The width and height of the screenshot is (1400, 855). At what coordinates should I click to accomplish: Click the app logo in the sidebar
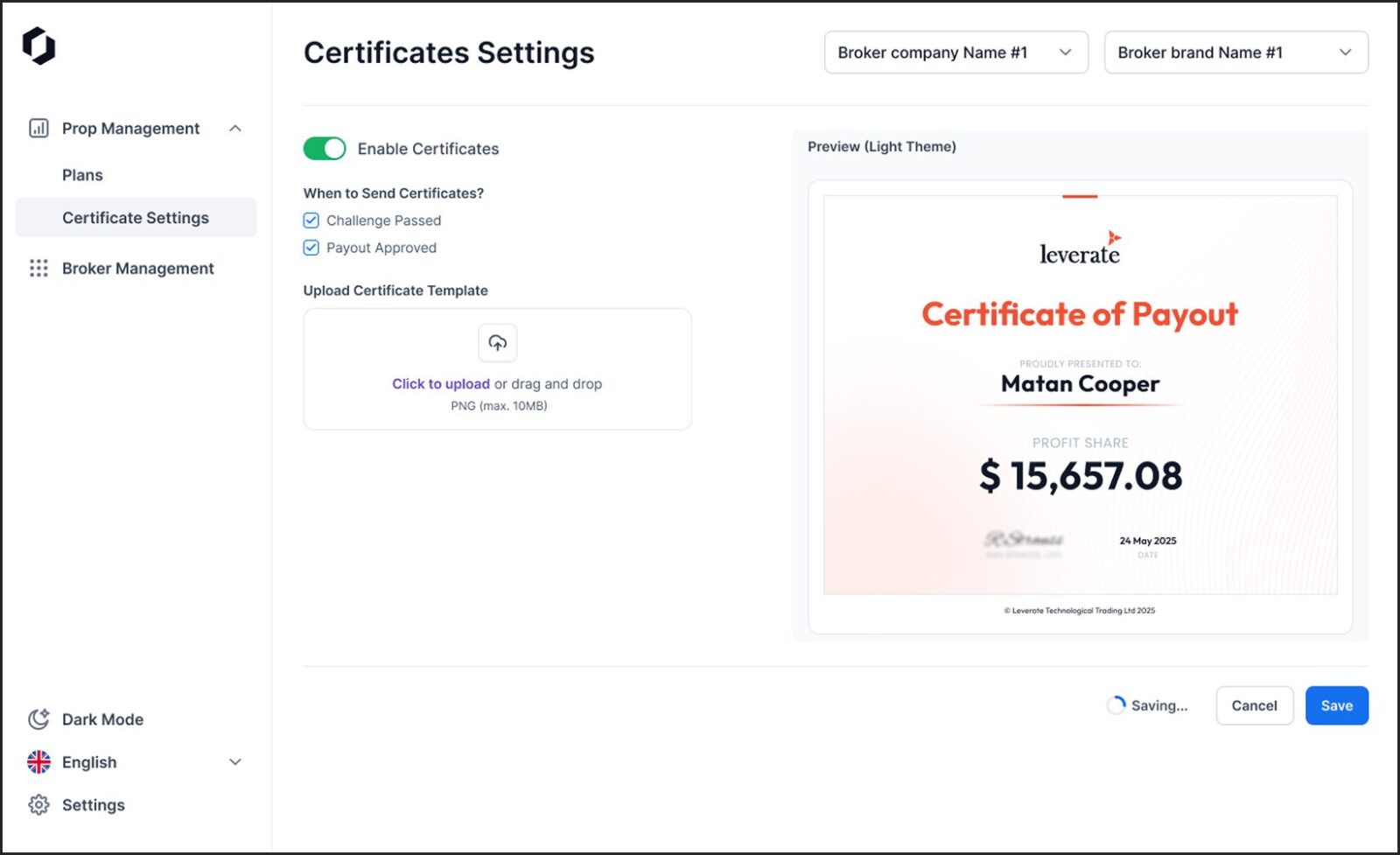(x=38, y=46)
